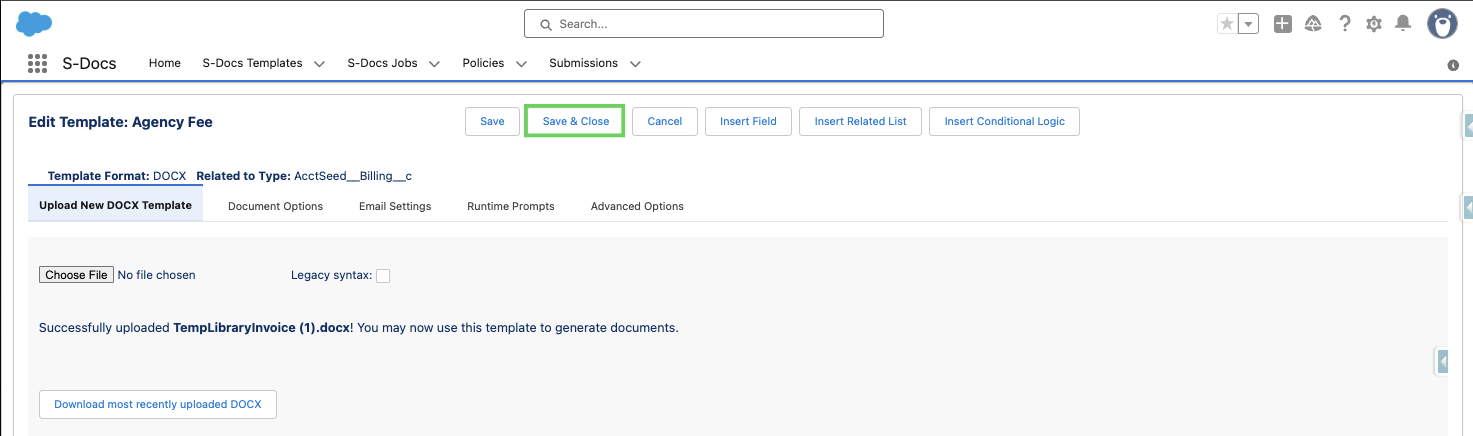Open the user profile avatar
The height and width of the screenshot is (436, 1473).
[x=1441, y=24]
